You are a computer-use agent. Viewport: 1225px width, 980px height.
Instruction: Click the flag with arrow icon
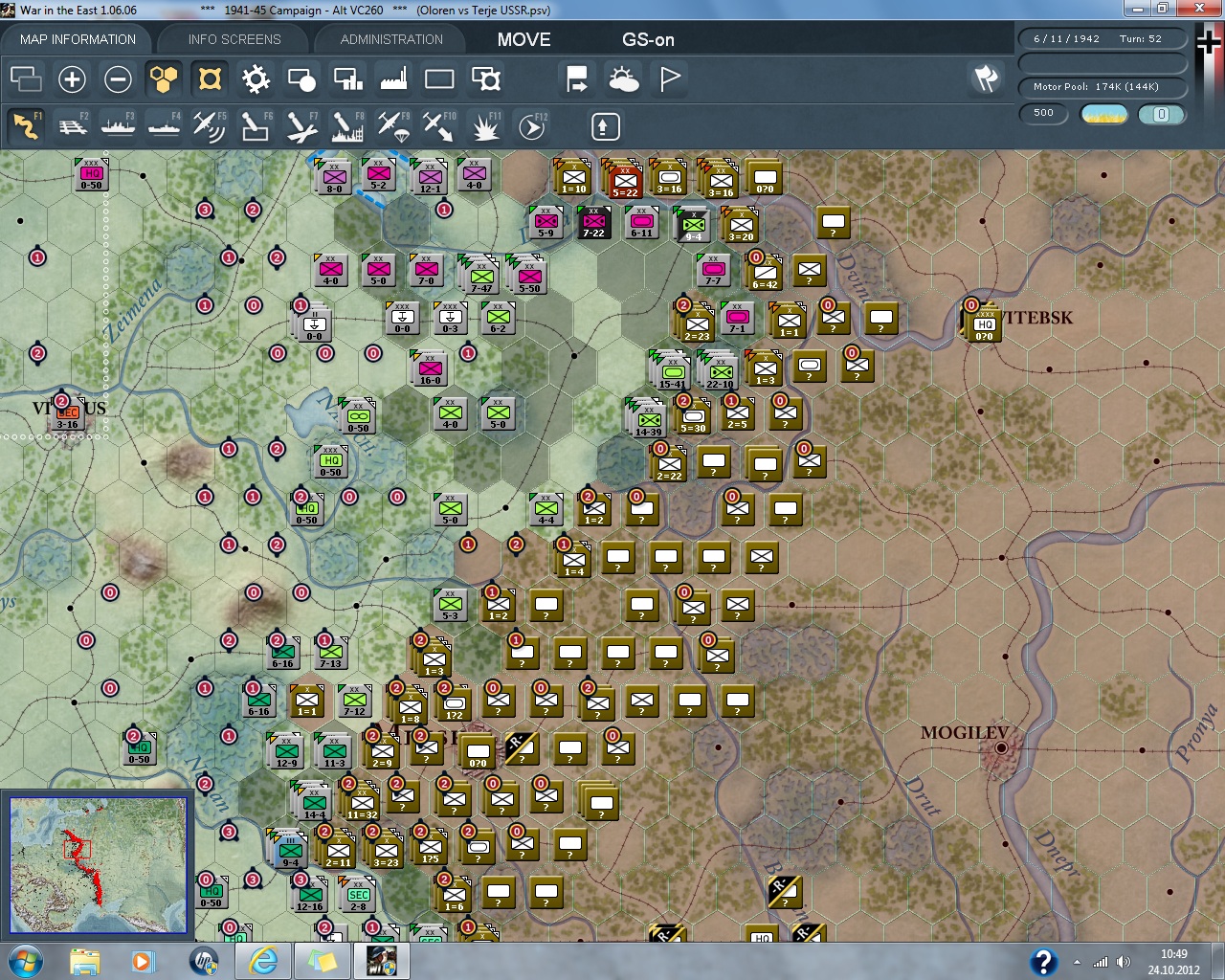click(x=577, y=79)
